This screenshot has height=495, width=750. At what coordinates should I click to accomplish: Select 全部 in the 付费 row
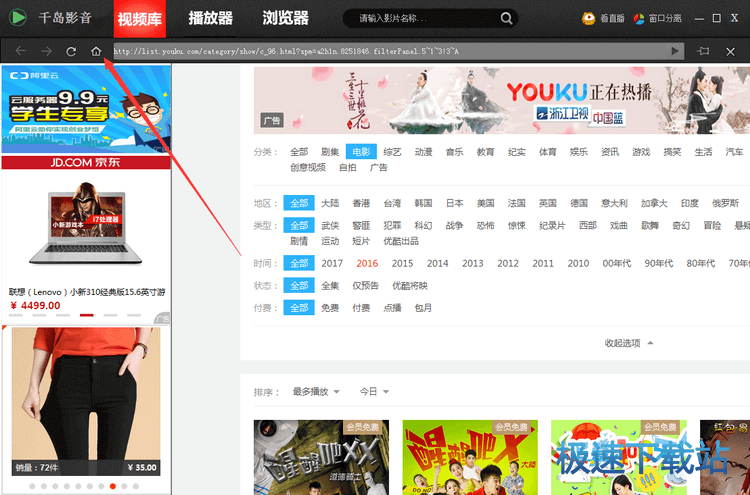[x=299, y=308]
